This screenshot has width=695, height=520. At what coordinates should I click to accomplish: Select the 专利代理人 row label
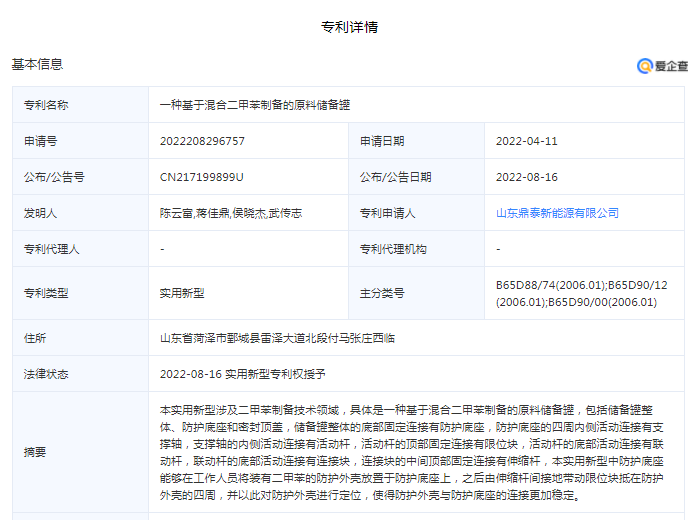coord(51,248)
